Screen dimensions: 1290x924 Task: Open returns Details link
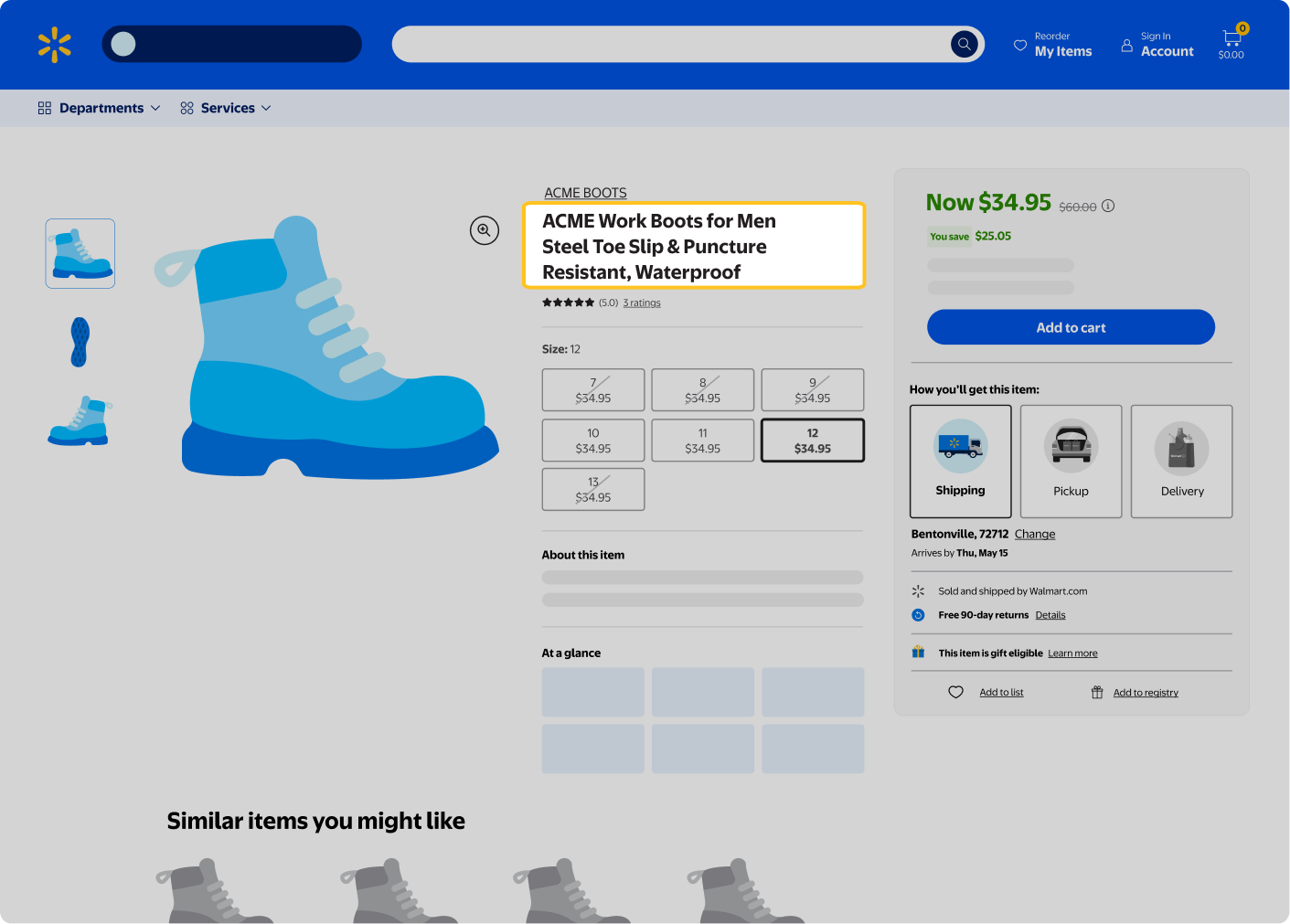[x=1050, y=615]
